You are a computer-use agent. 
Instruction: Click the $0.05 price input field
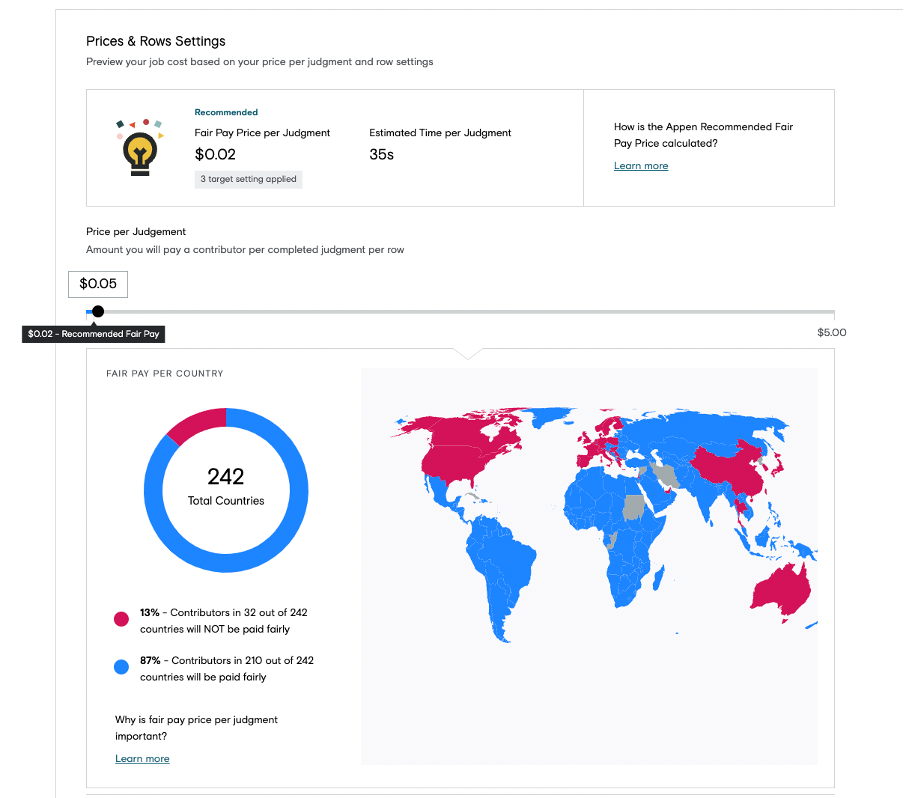pyautogui.click(x=98, y=284)
